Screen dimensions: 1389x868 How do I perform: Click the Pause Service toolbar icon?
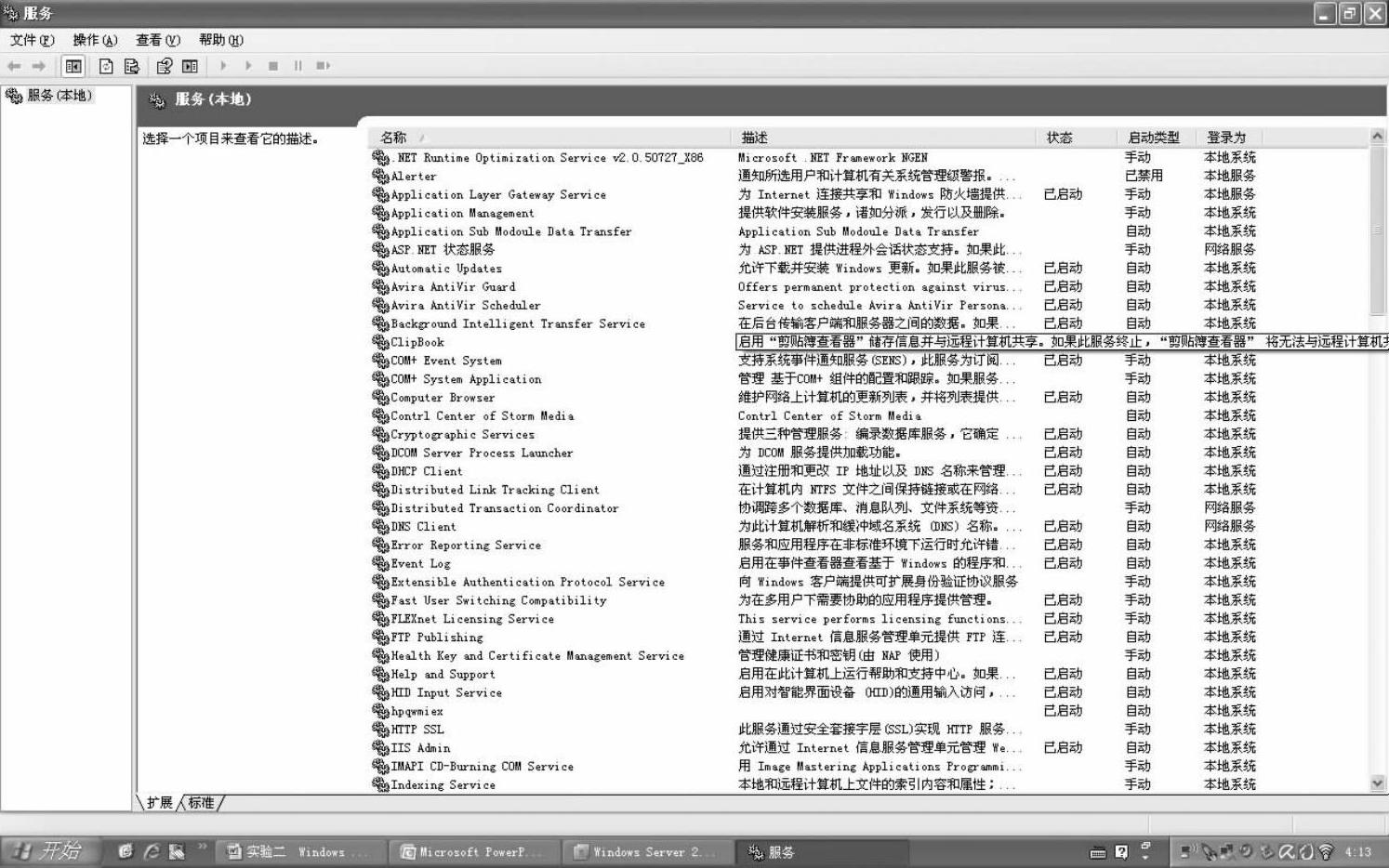pos(298,66)
